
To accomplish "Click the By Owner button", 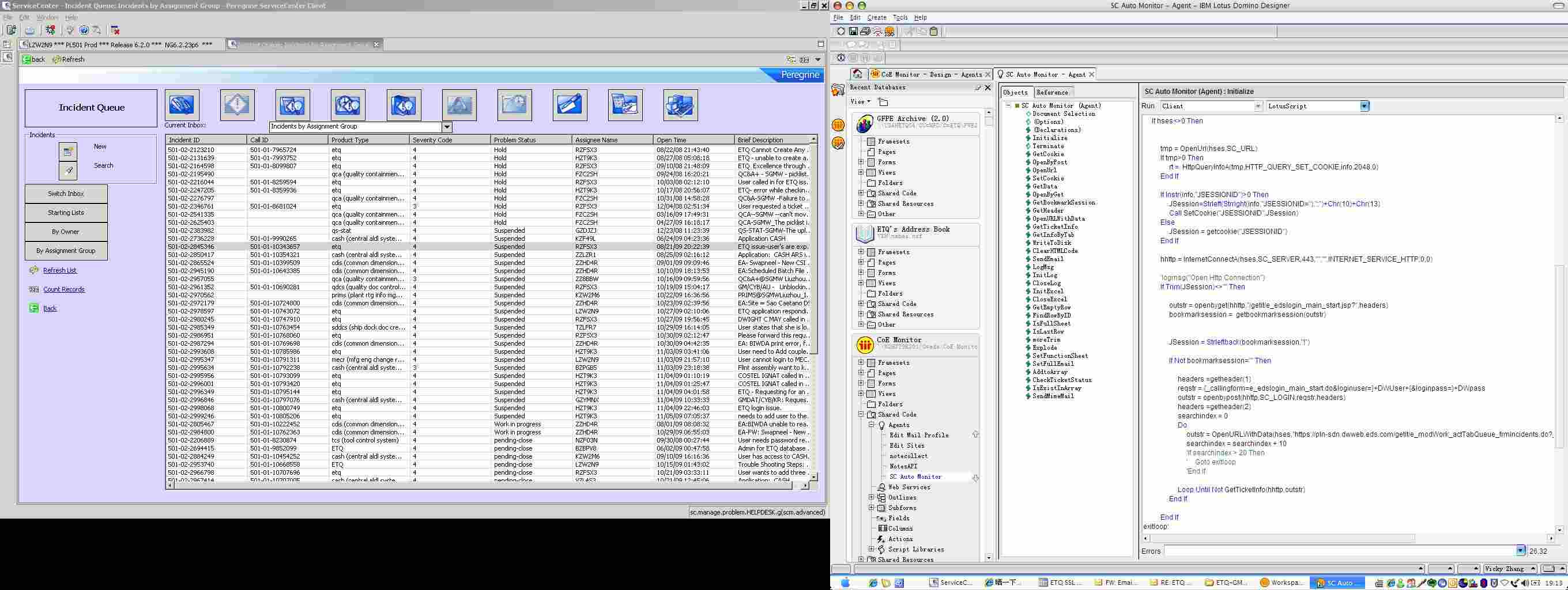I will pyautogui.click(x=66, y=232).
